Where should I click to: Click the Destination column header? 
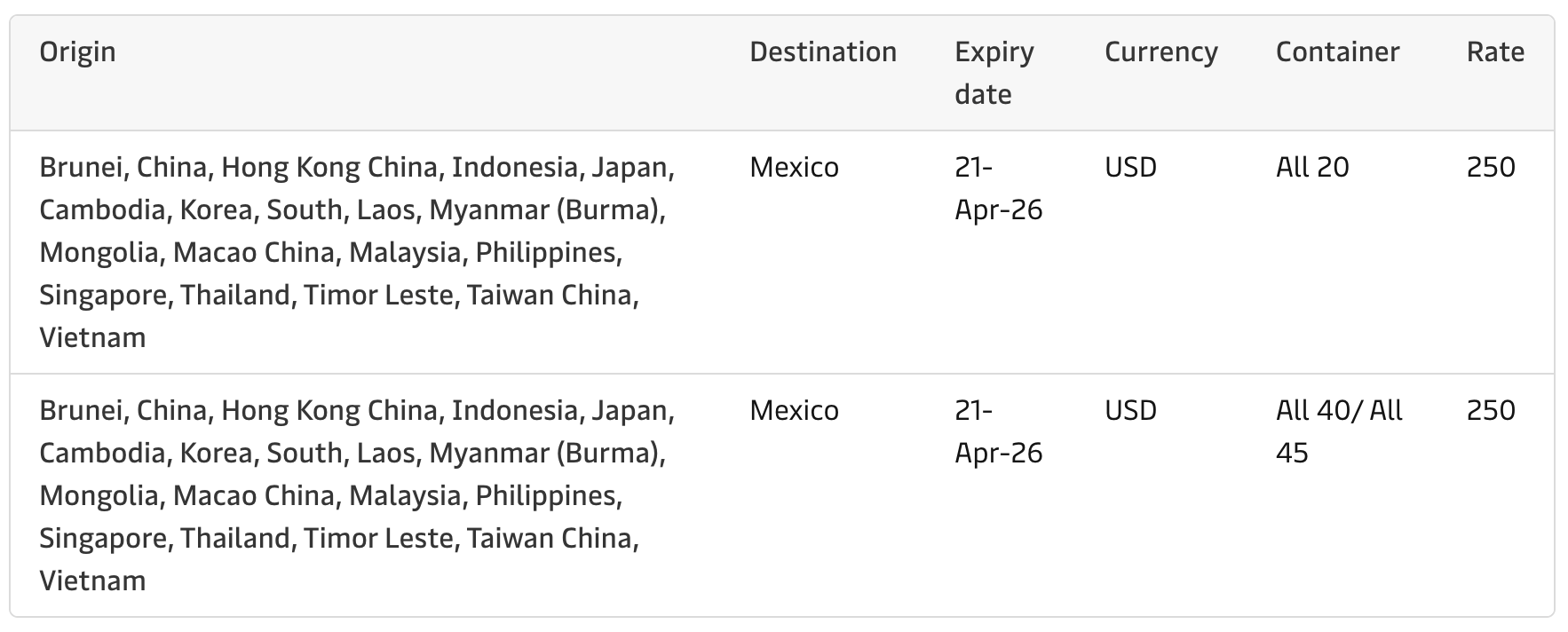(822, 52)
